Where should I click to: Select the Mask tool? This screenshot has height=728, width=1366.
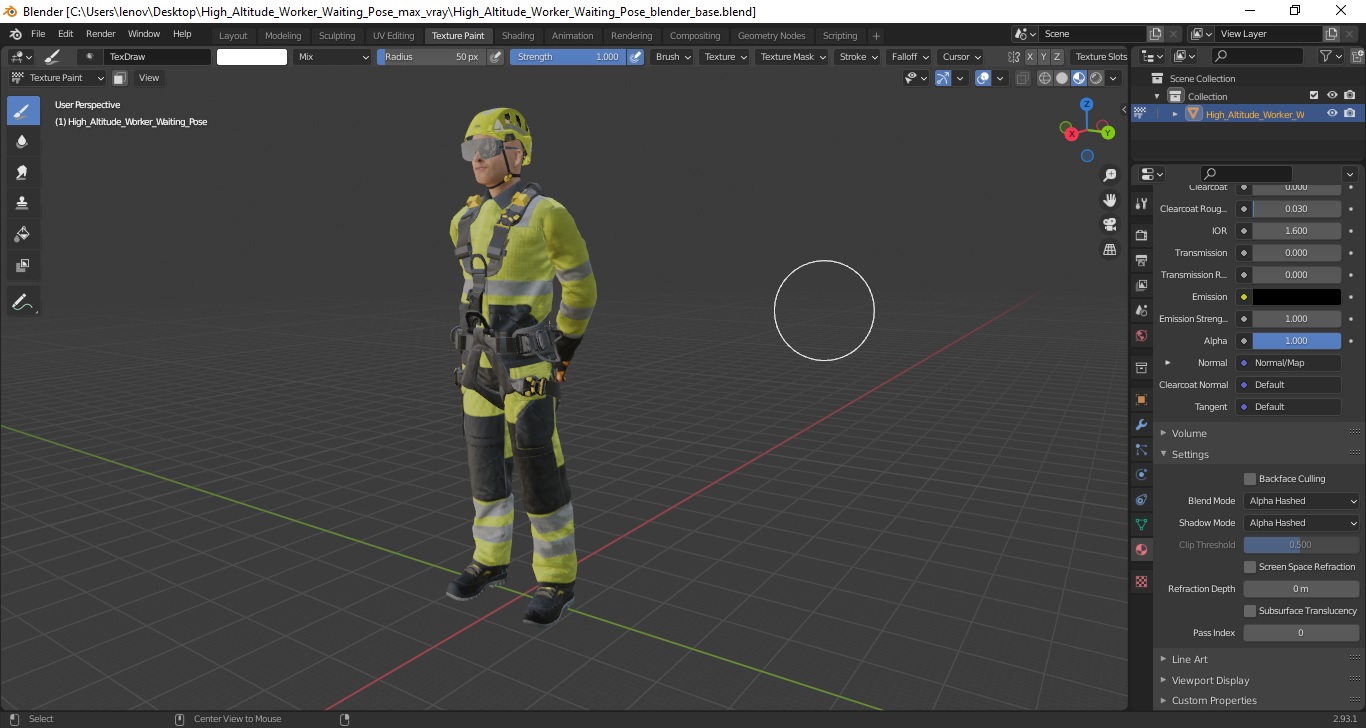pos(23,266)
